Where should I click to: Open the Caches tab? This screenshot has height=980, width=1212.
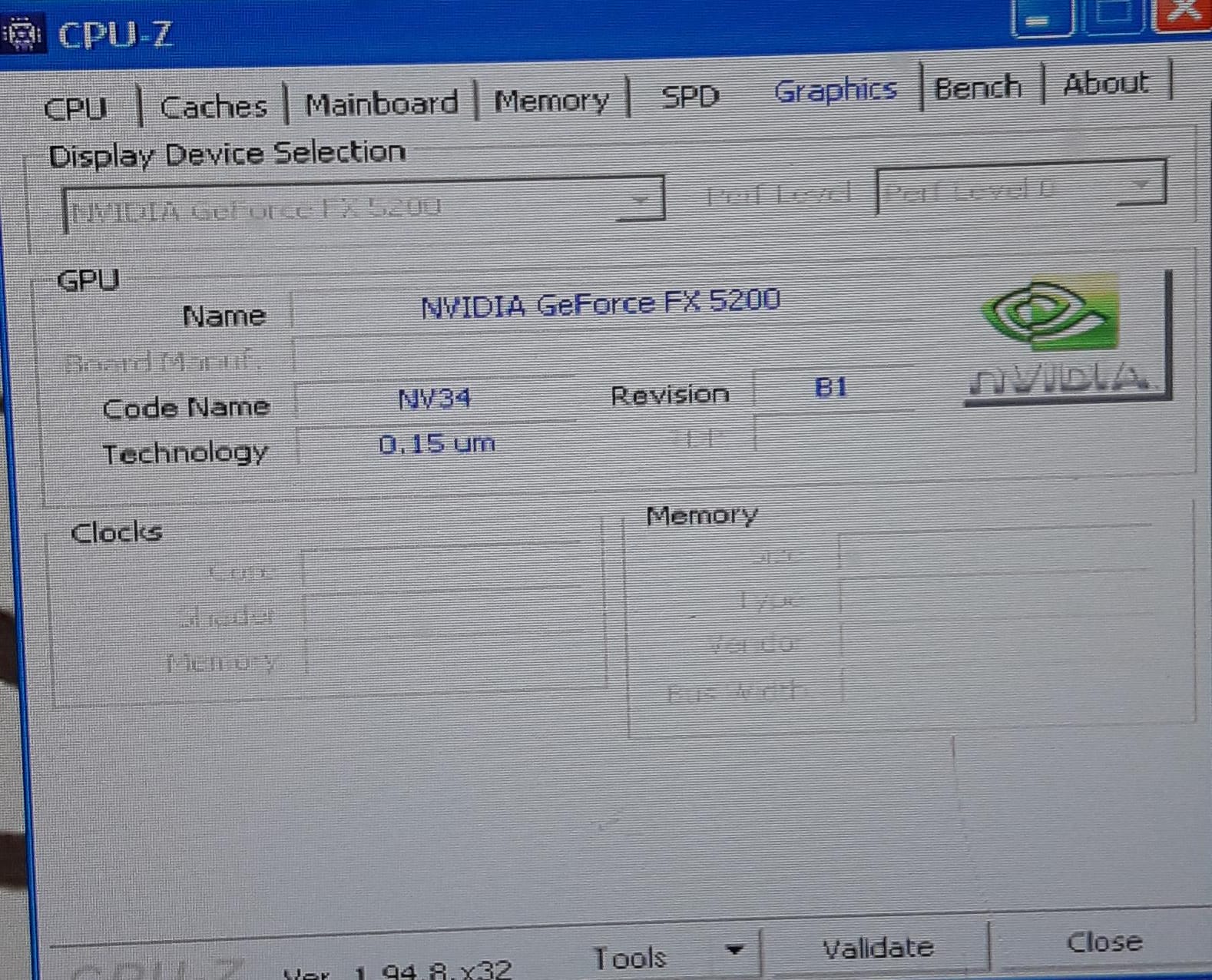coord(214,106)
